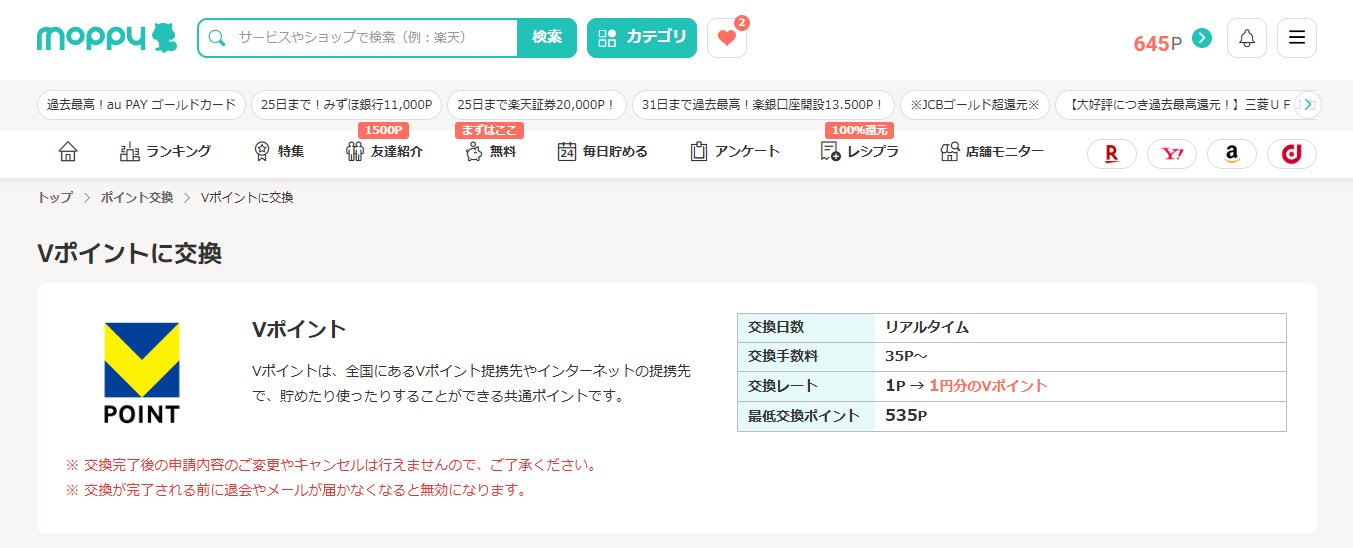Open the notifications bell icon
This screenshot has height=548, width=1353.
(1247, 38)
